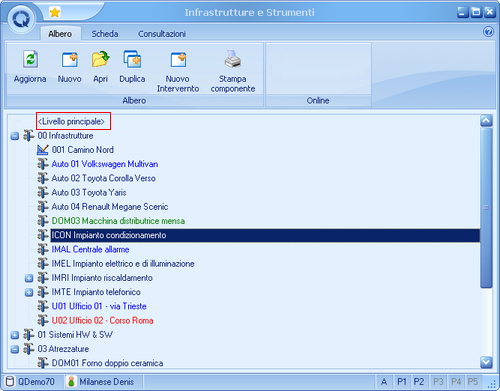Image resolution: width=500 pixels, height=391 pixels.
Task: Toggle the P5 status bar button
Action: (x=473, y=382)
